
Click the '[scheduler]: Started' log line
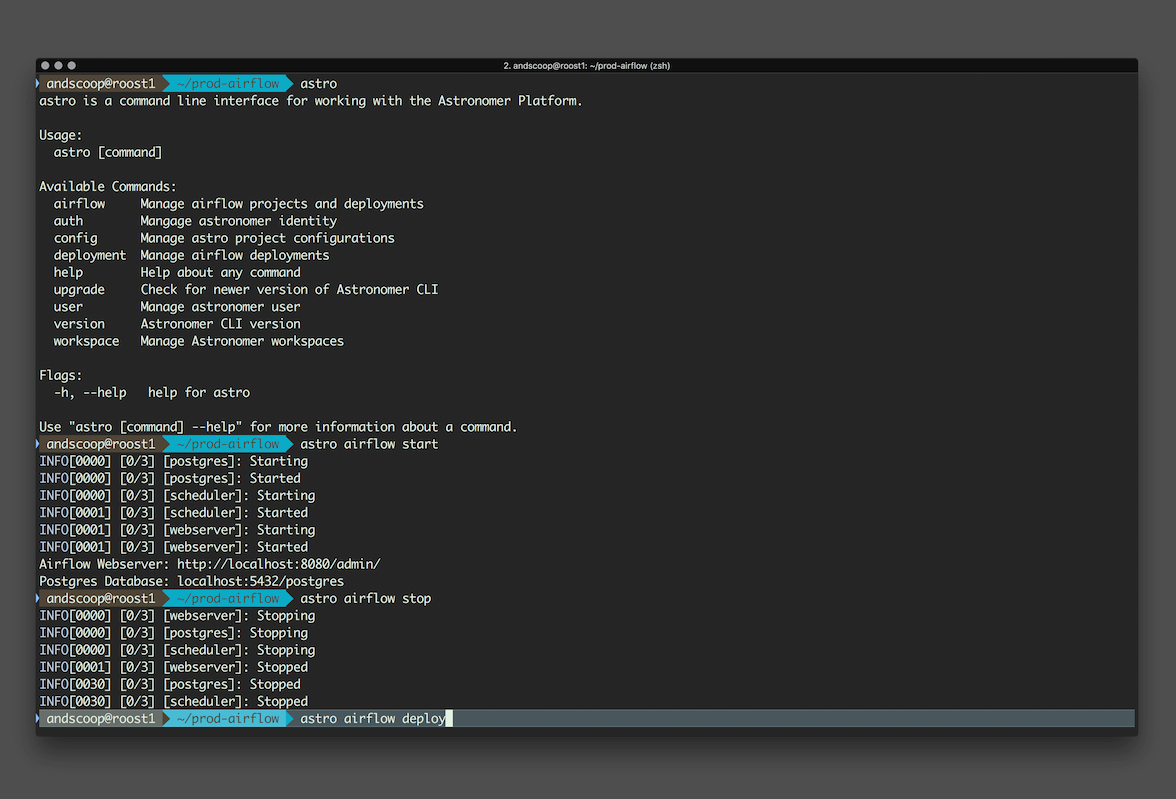(174, 513)
